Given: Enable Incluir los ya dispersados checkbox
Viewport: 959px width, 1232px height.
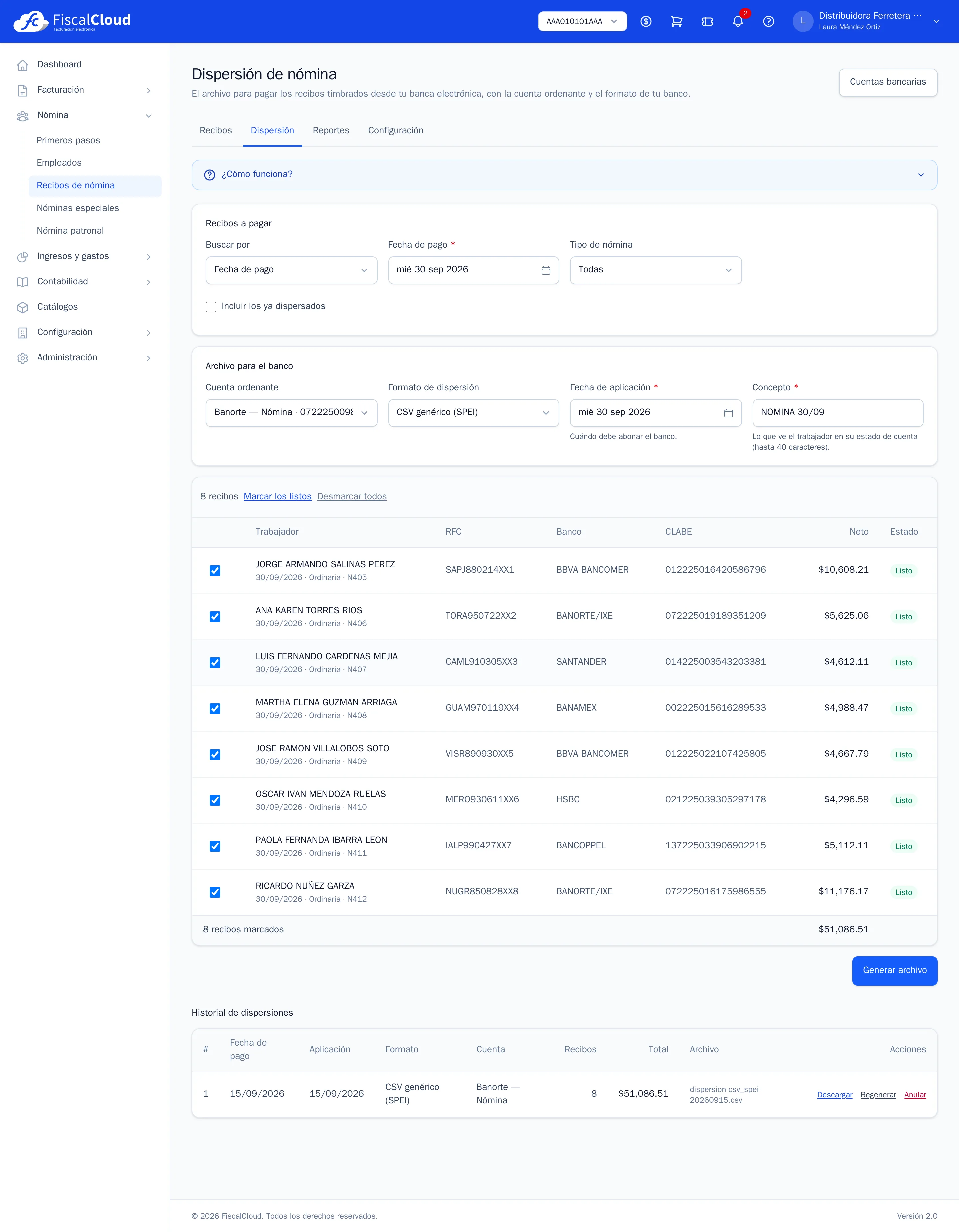Looking at the screenshot, I should (211, 307).
